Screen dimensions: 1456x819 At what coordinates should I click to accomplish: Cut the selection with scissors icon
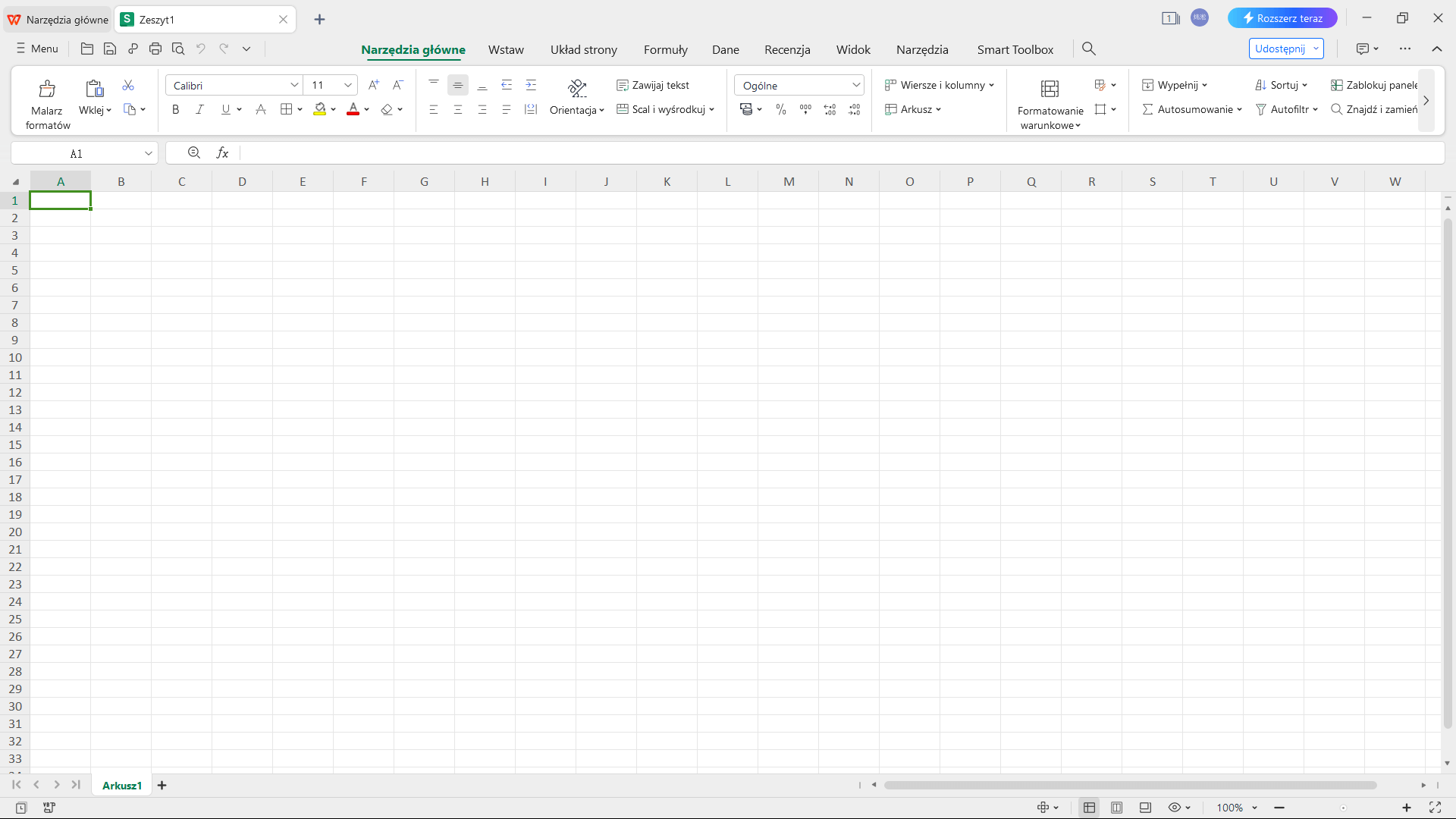point(128,85)
